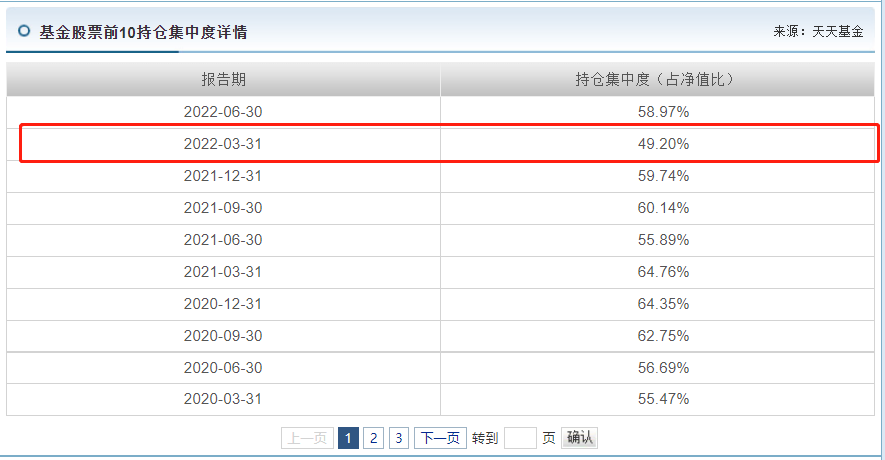Viewport: 885px width, 460px height.
Task: Click the 49.20% concentration value
Action: (x=663, y=144)
